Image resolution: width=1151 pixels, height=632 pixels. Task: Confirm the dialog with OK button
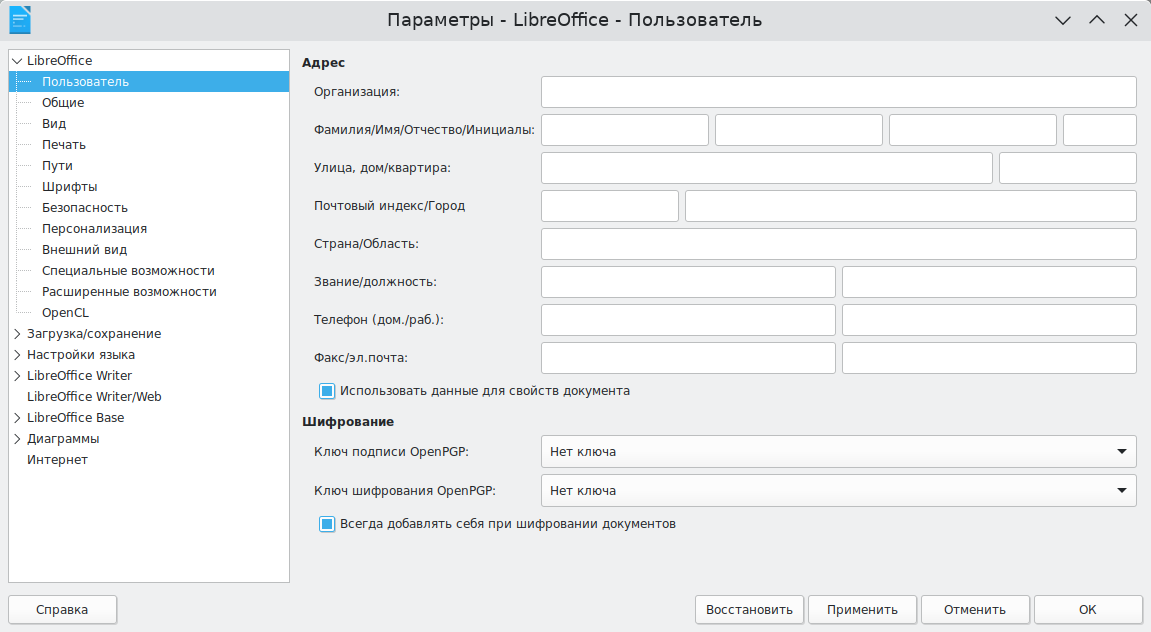(1088, 610)
